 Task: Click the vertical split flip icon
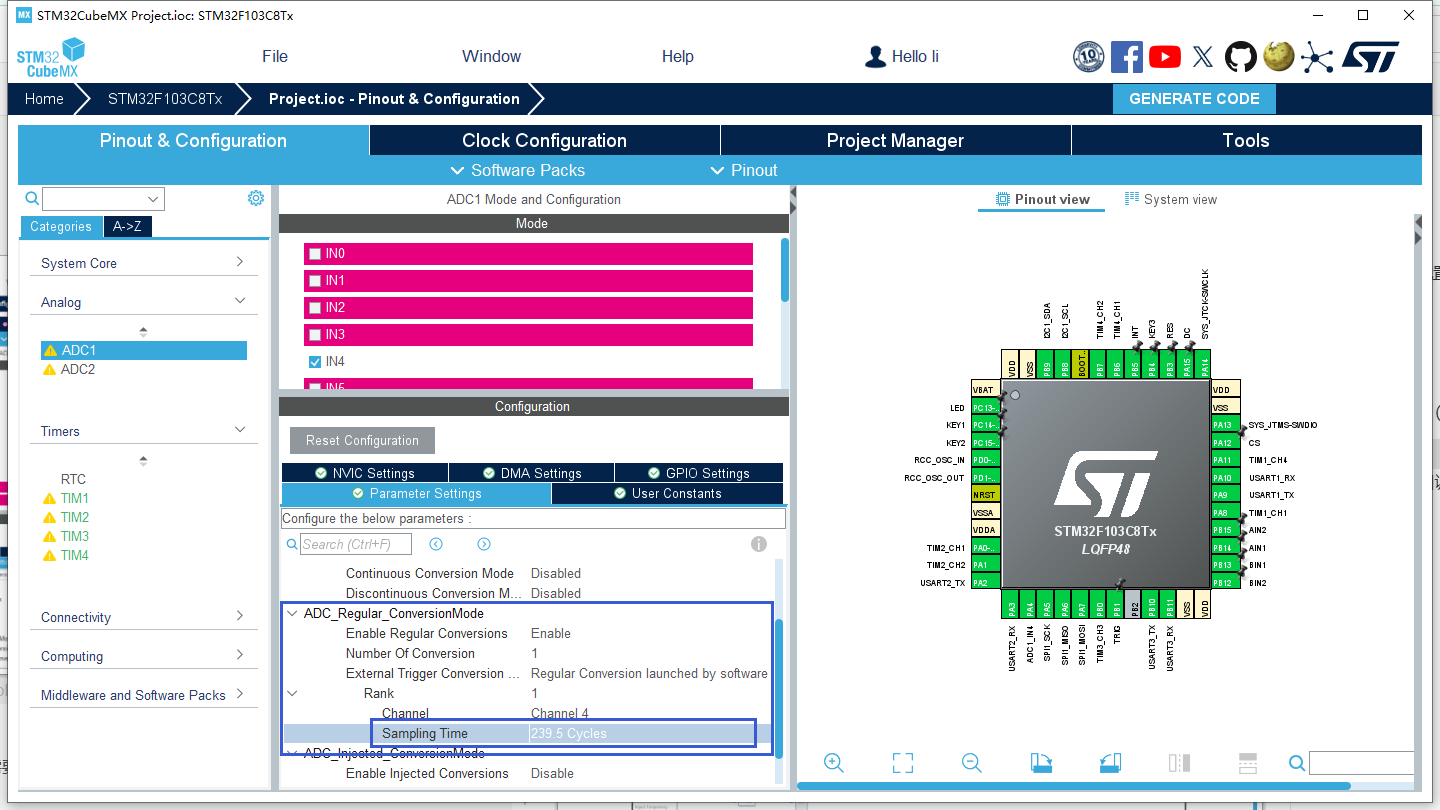tap(1179, 763)
